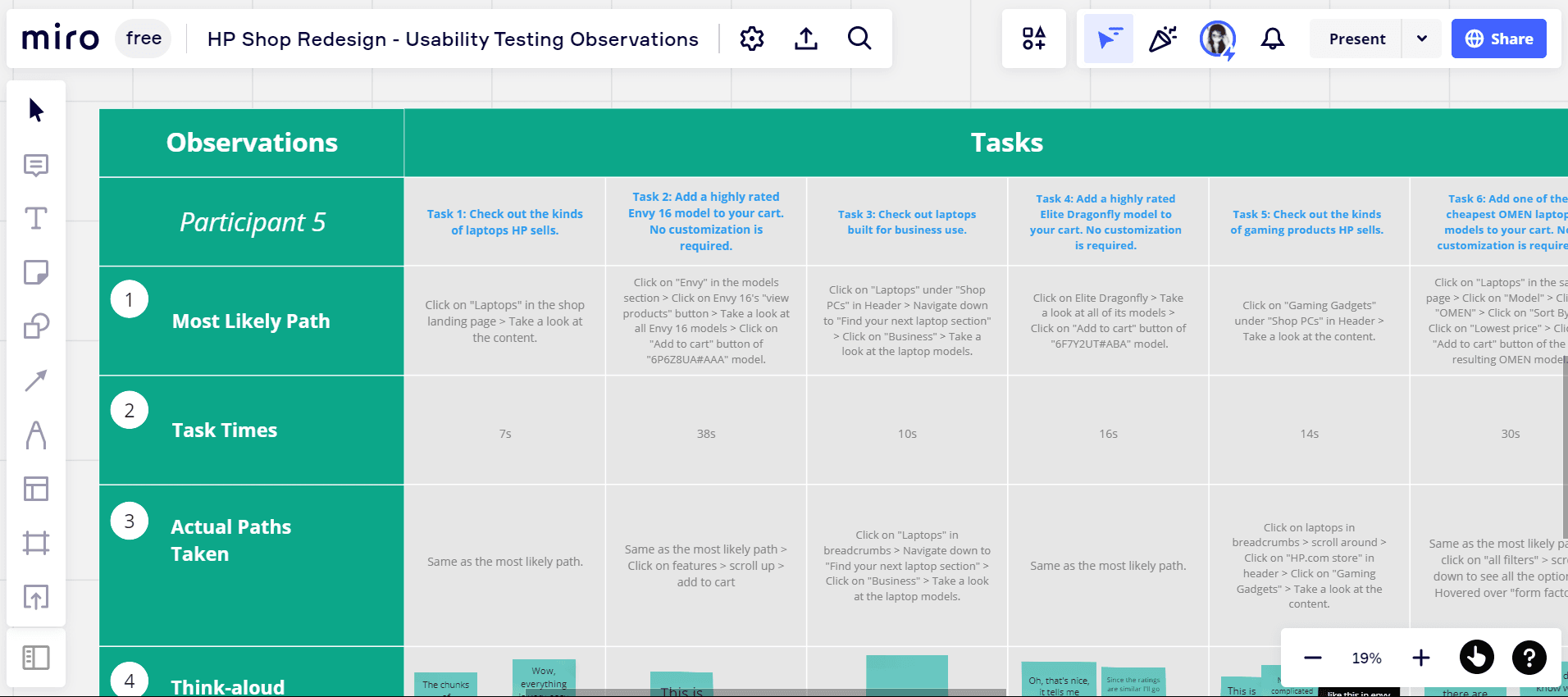The image size is (1568, 697).
Task: Select the number 3 row badge
Action: 130,521
